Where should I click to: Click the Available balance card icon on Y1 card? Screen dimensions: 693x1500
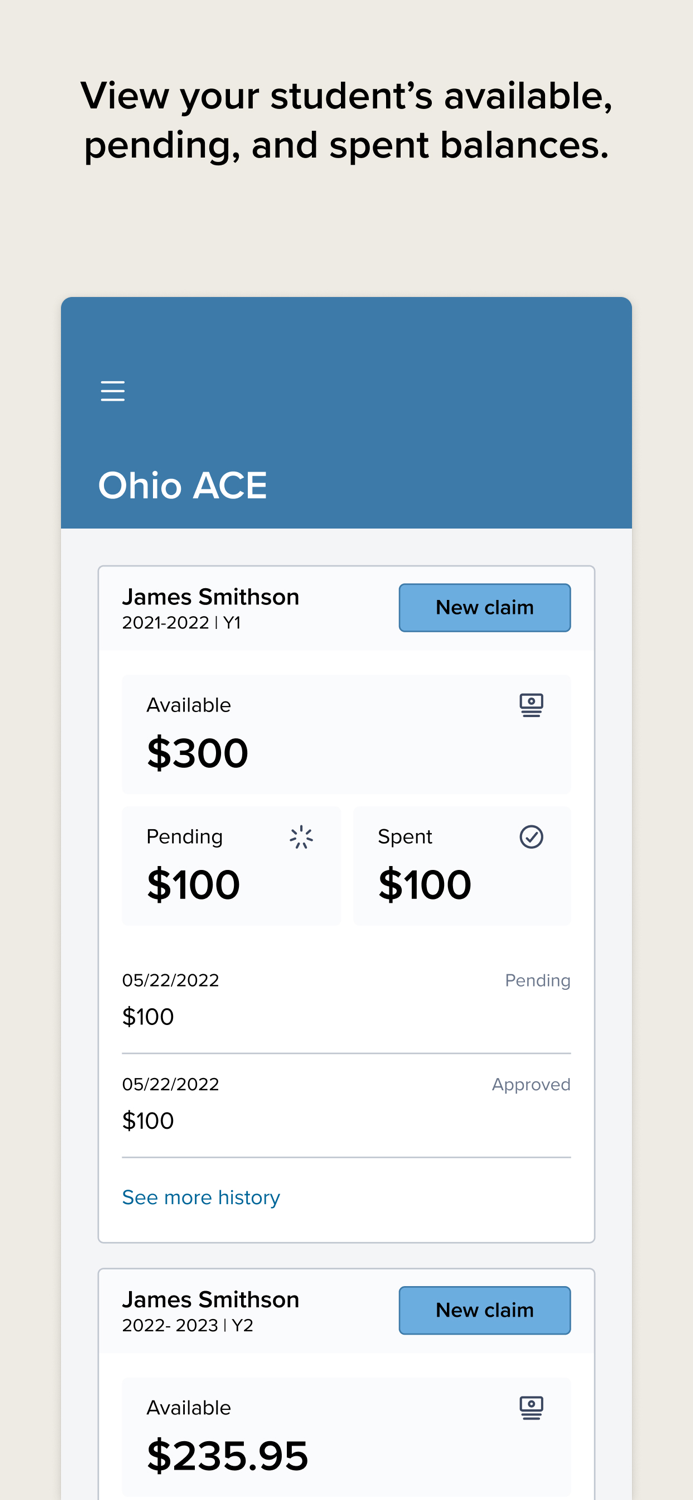(x=532, y=704)
